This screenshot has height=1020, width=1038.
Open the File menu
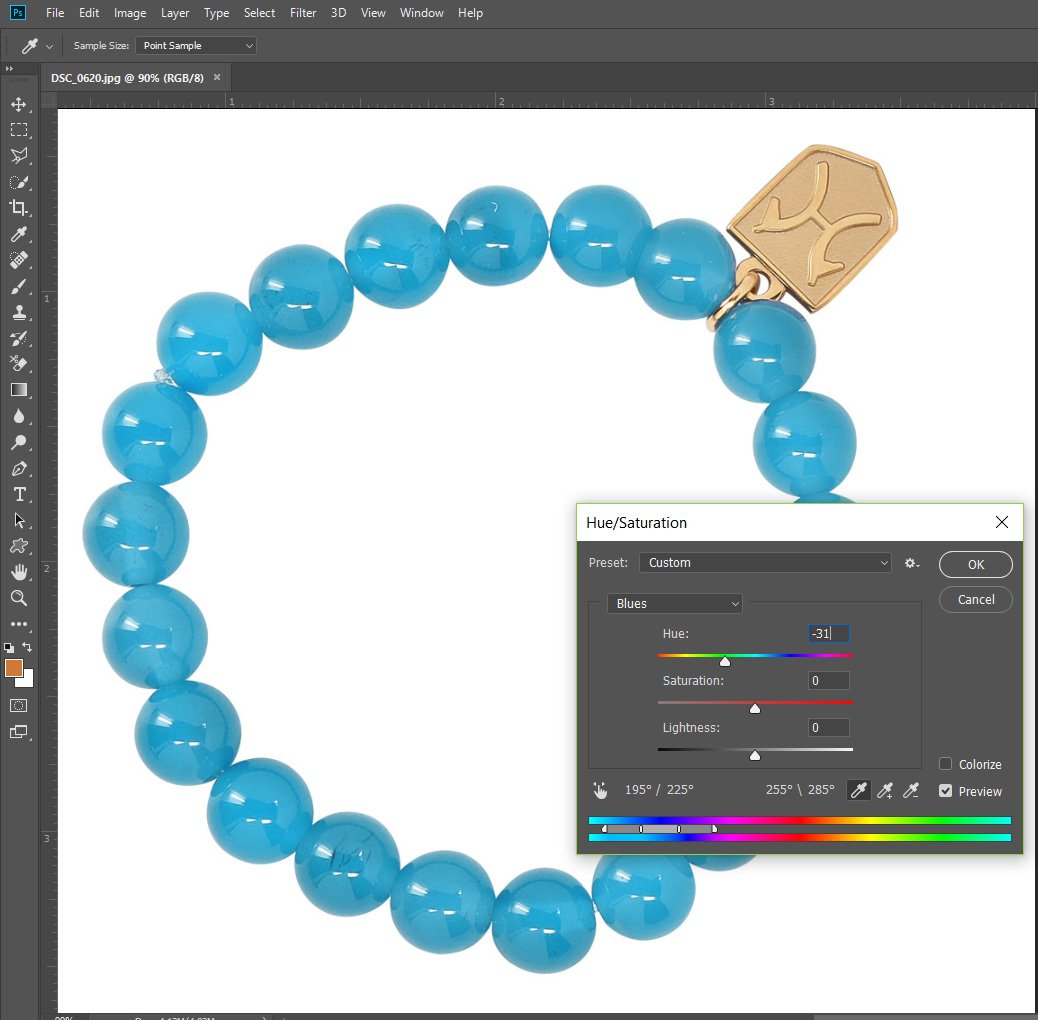click(55, 13)
